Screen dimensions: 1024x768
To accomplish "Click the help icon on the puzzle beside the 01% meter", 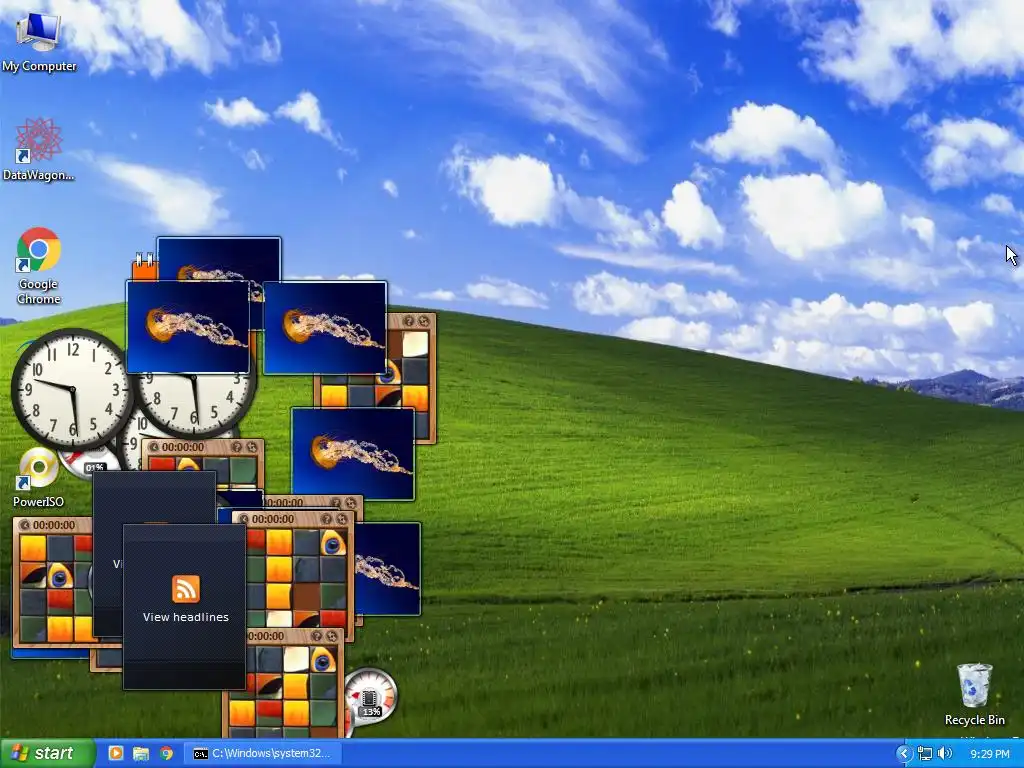I will coord(236,447).
